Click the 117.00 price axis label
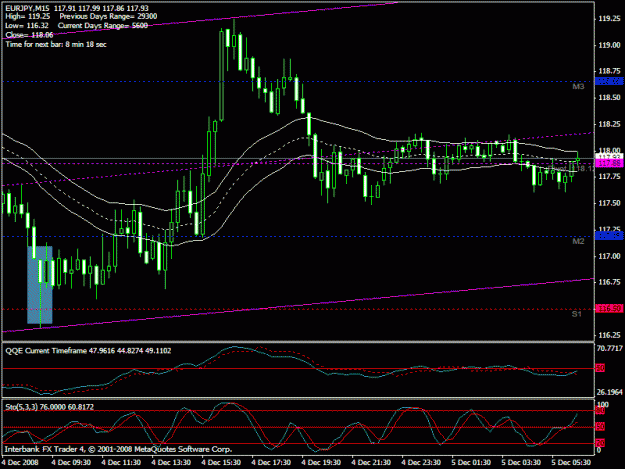This screenshot has width=625, height=469. (x=609, y=256)
